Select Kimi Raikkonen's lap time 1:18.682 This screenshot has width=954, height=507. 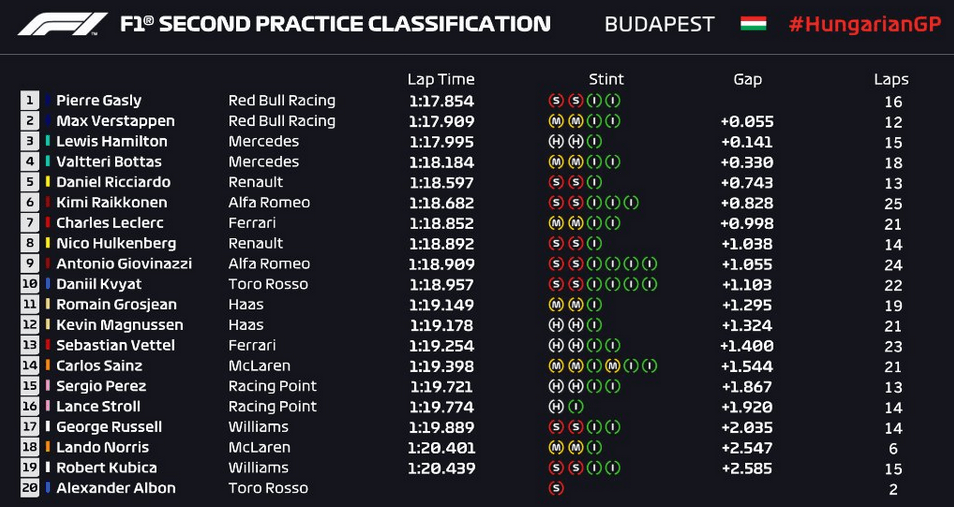[x=442, y=203]
